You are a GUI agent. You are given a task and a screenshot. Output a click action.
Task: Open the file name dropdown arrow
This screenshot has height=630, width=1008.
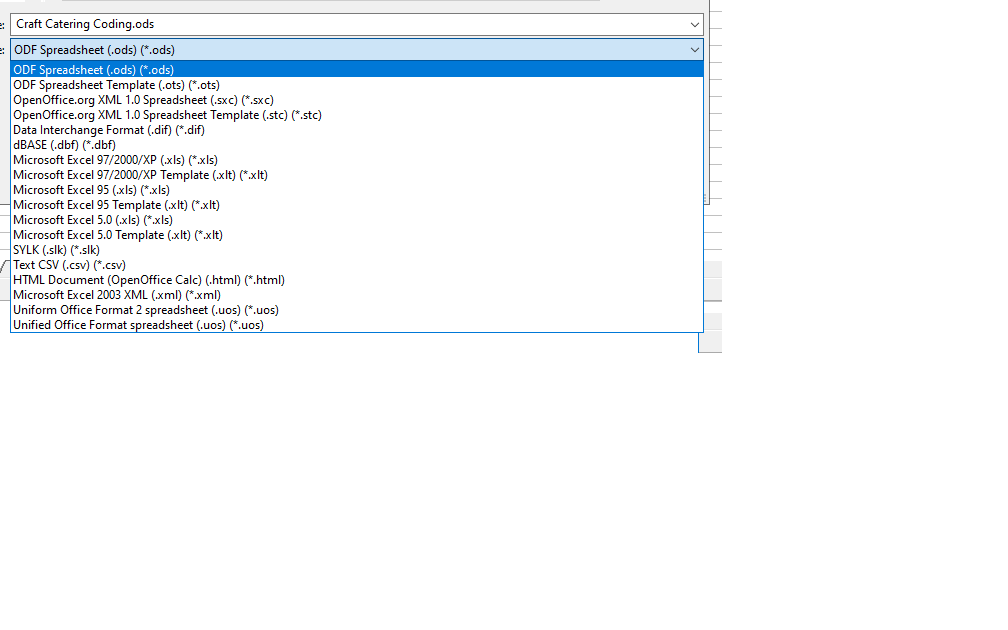point(694,24)
